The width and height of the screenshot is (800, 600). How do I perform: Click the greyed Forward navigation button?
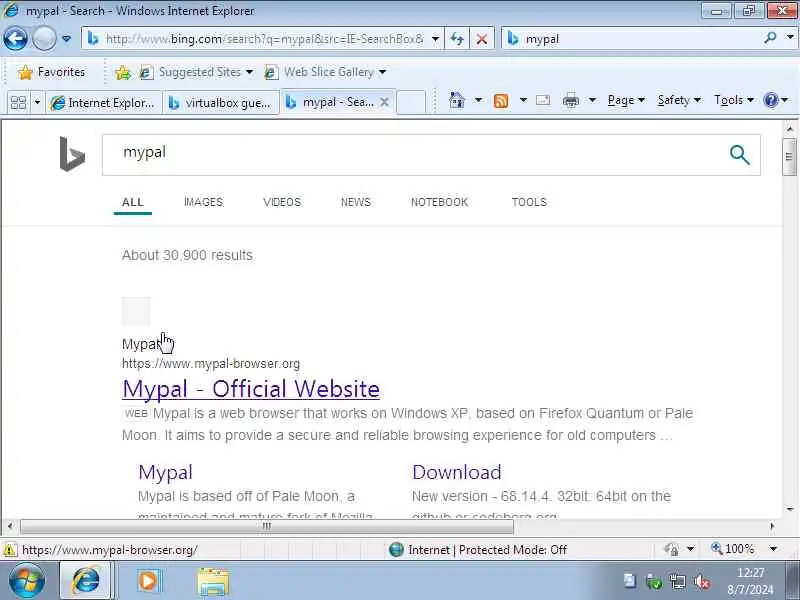point(44,39)
